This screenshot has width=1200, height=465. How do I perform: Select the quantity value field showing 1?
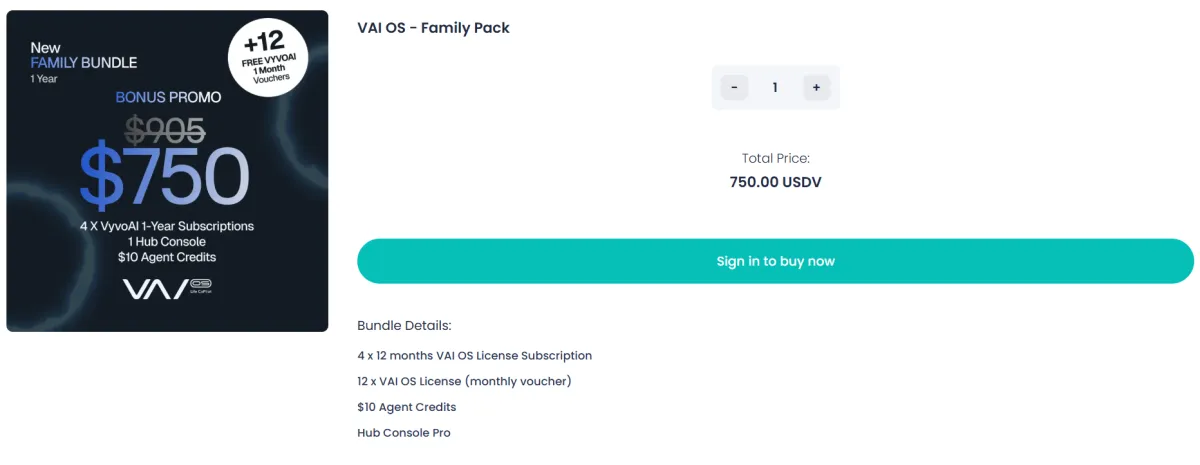[775, 88]
